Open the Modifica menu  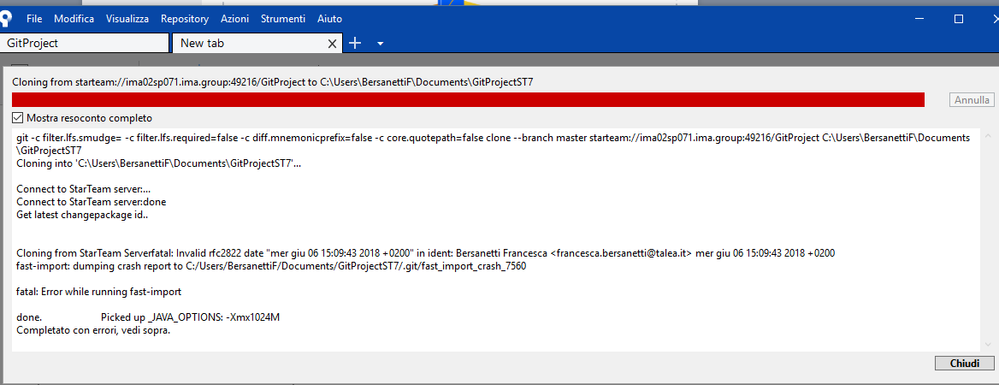[x=74, y=19]
